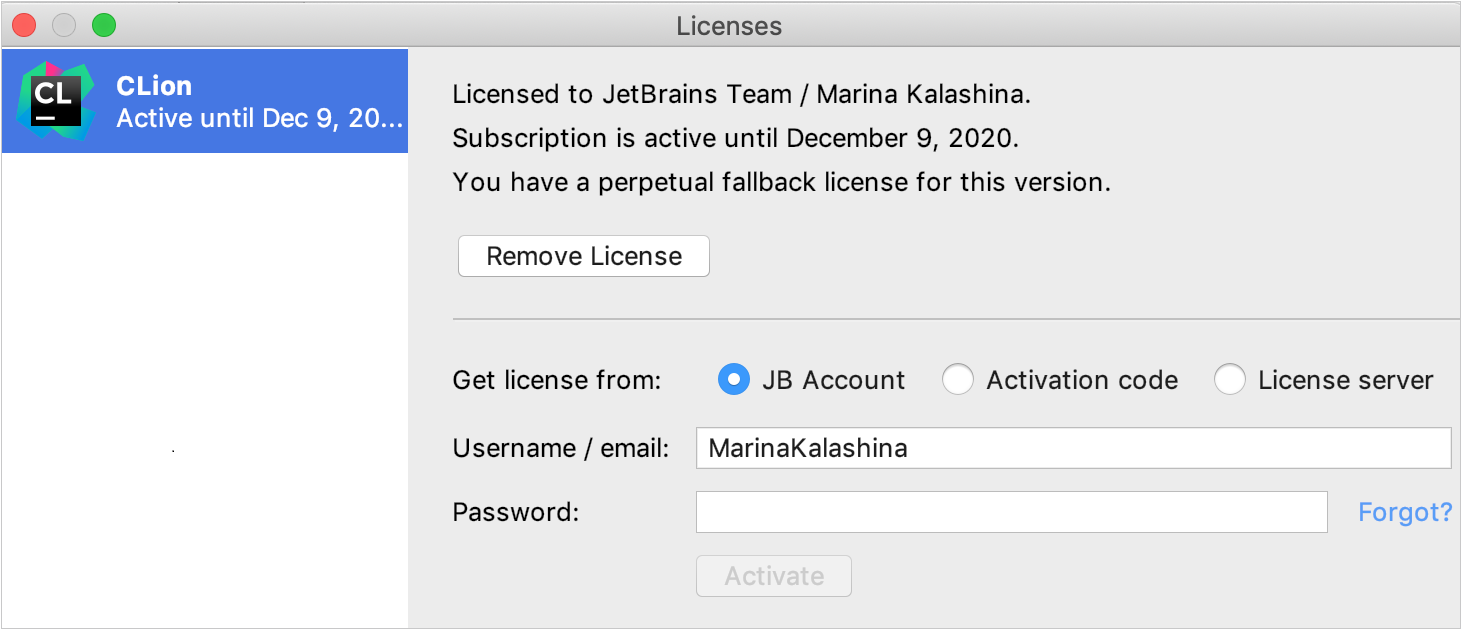Viewport: 1462px width, 631px height.
Task: Choose Activation code as license source
Action: tap(958, 380)
